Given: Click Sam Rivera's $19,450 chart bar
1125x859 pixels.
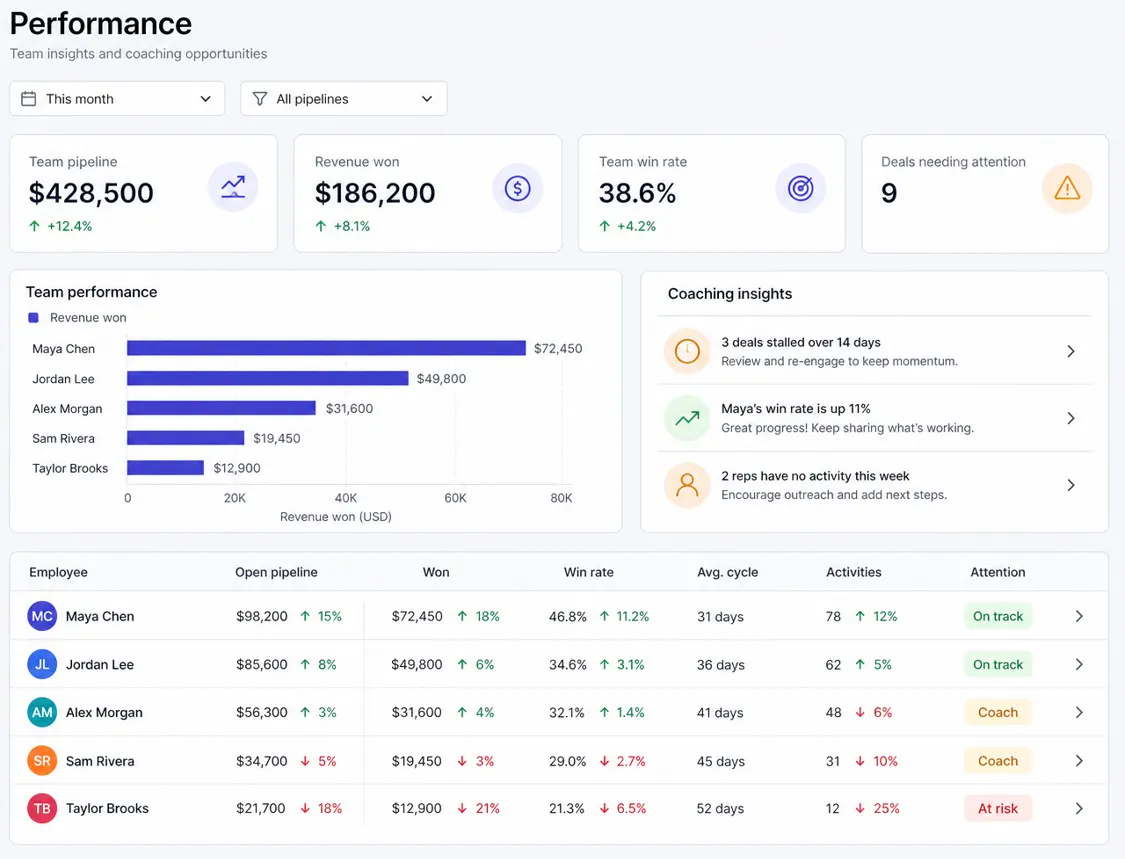Looking at the screenshot, I should [x=186, y=438].
